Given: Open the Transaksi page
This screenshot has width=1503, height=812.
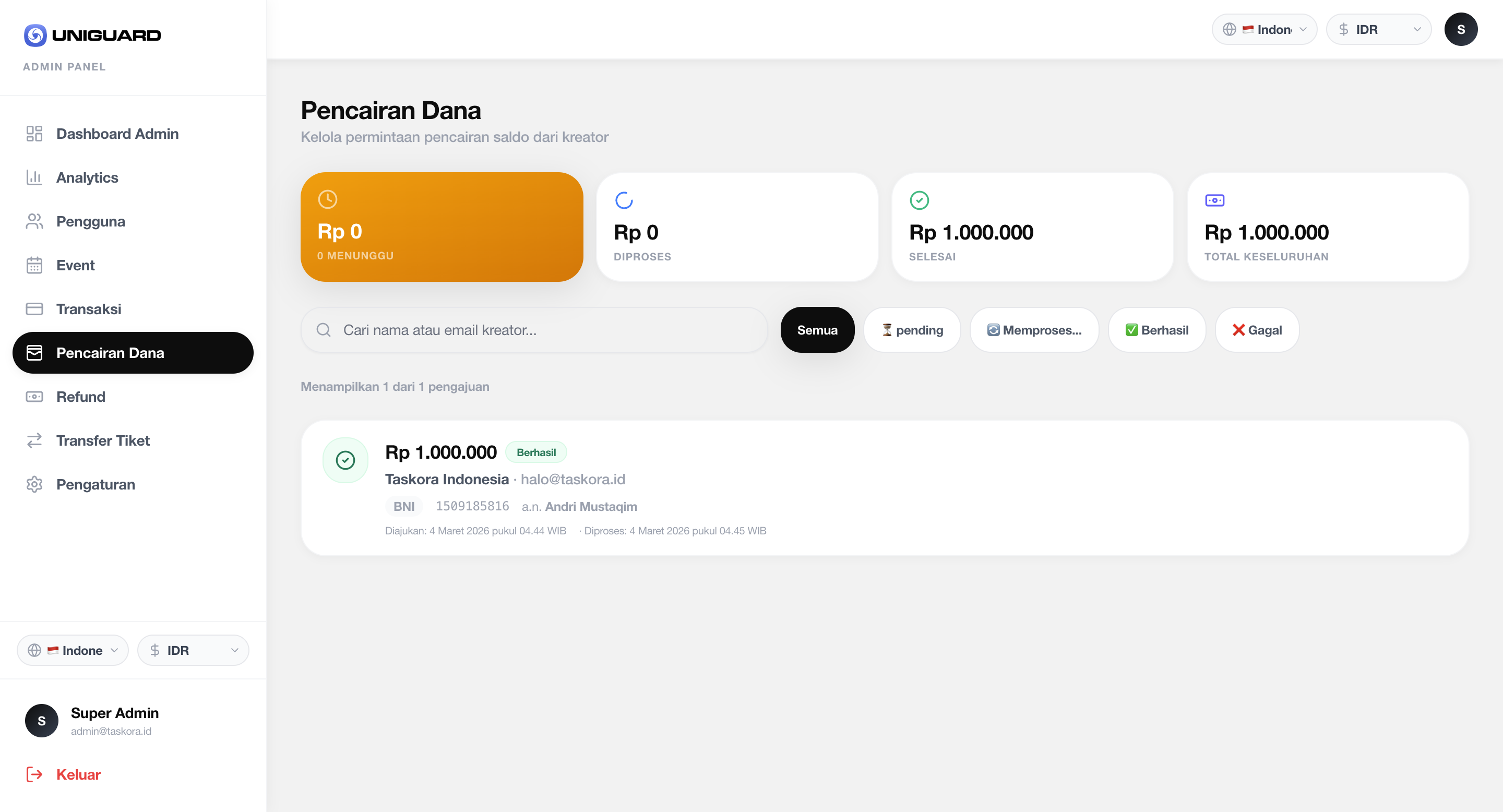Looking at the screenshot, I should coord(89,308).
